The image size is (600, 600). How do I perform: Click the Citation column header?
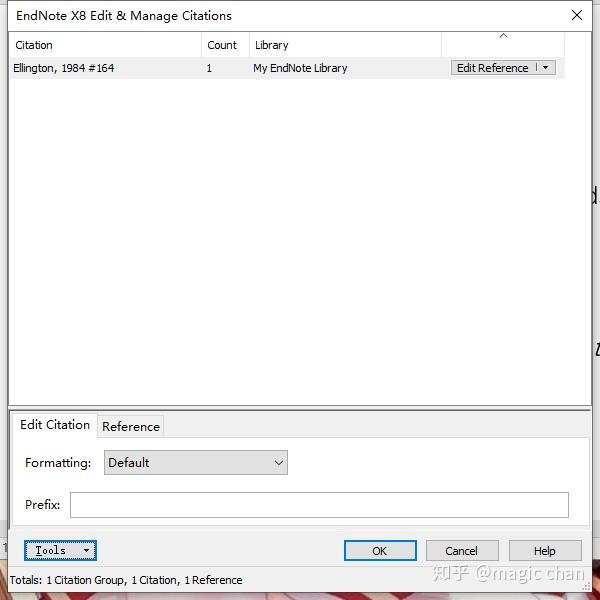pos(106,45)
